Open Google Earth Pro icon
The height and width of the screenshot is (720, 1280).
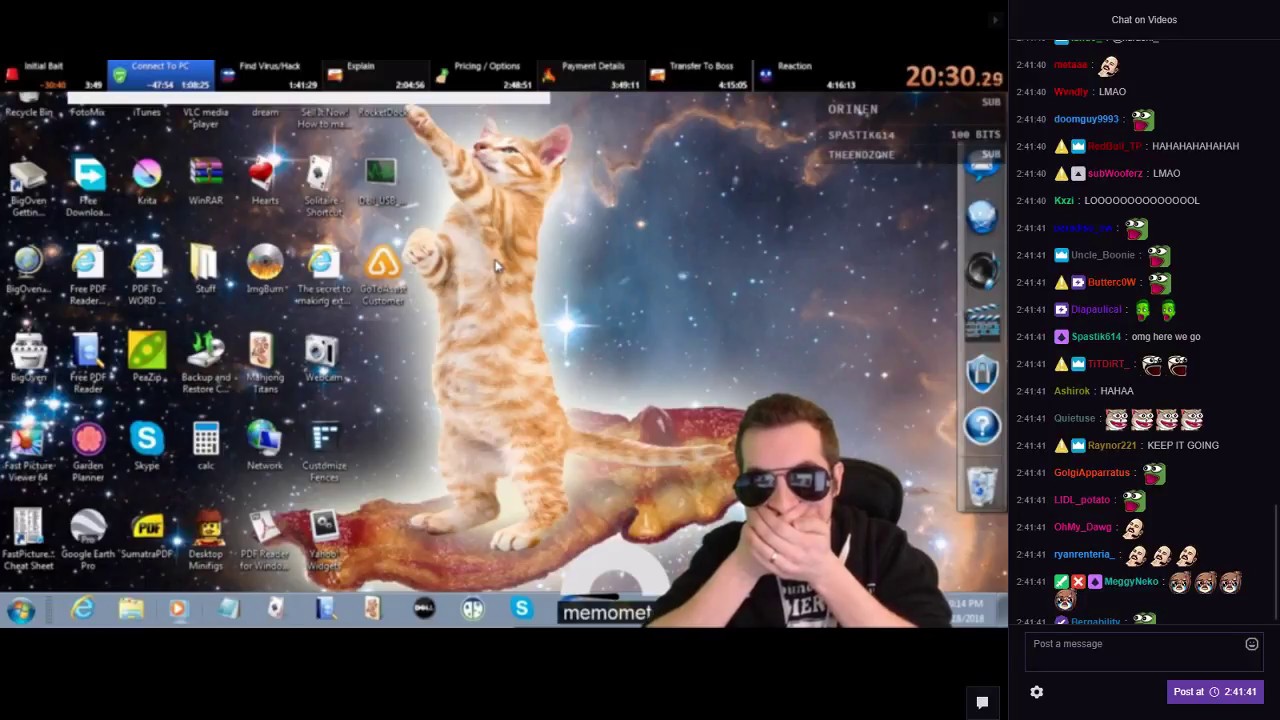88,540
